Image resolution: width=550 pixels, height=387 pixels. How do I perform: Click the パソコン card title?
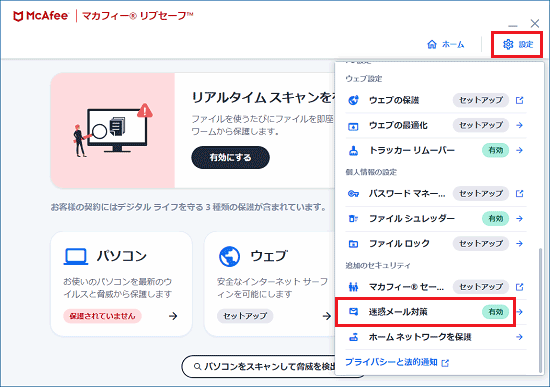click(122, 256)
